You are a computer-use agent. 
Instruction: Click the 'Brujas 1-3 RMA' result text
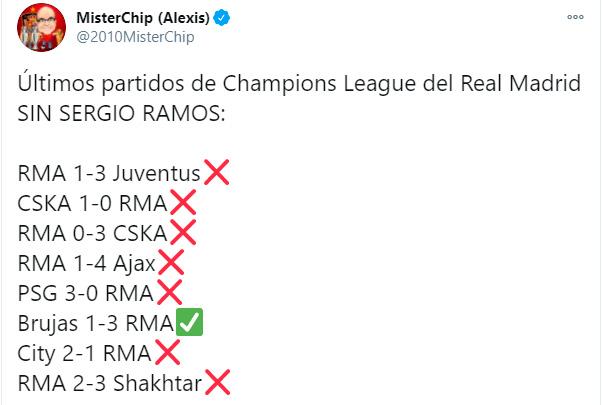coord(95,325)
